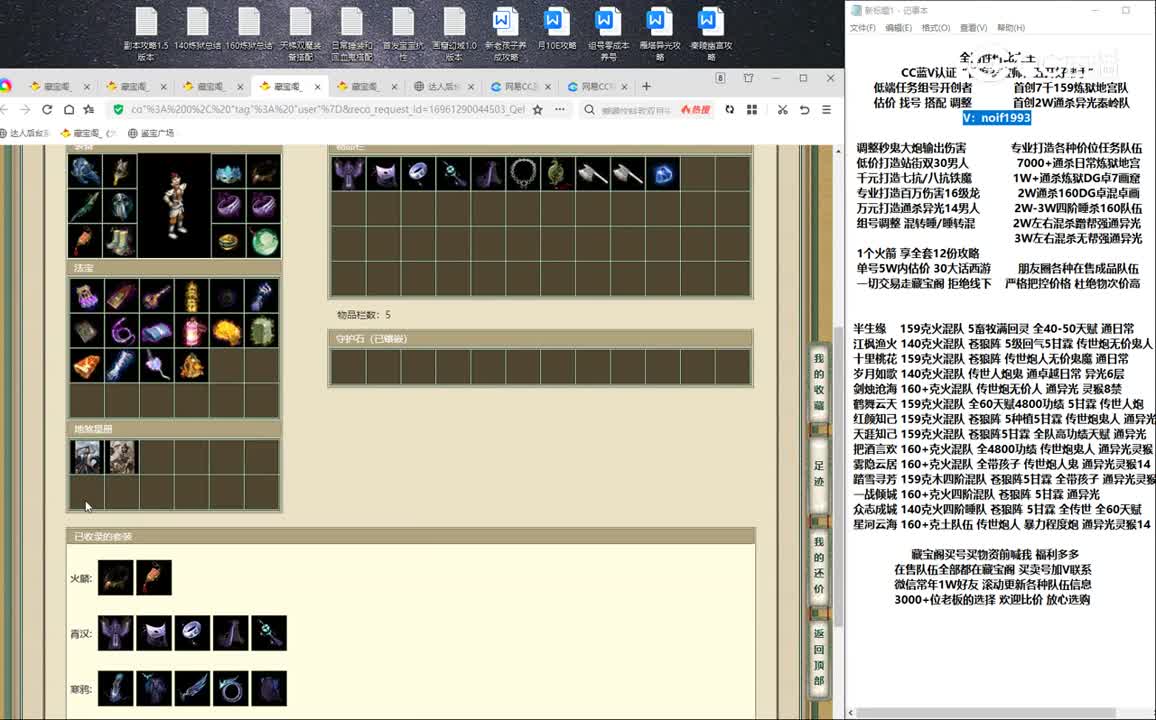
Task: Select desktop document 月10E攻略
Action: [557, 30]
